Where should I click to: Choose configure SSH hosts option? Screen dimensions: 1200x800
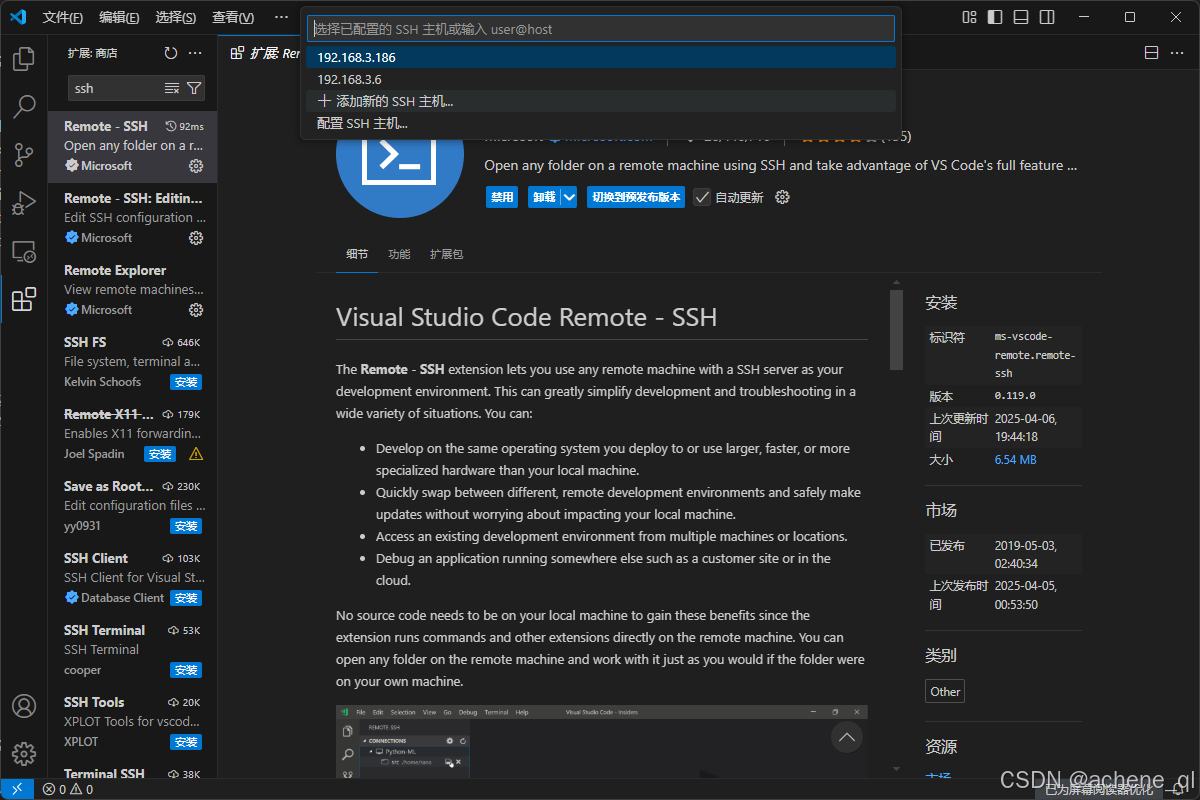(x=601, y=123)
